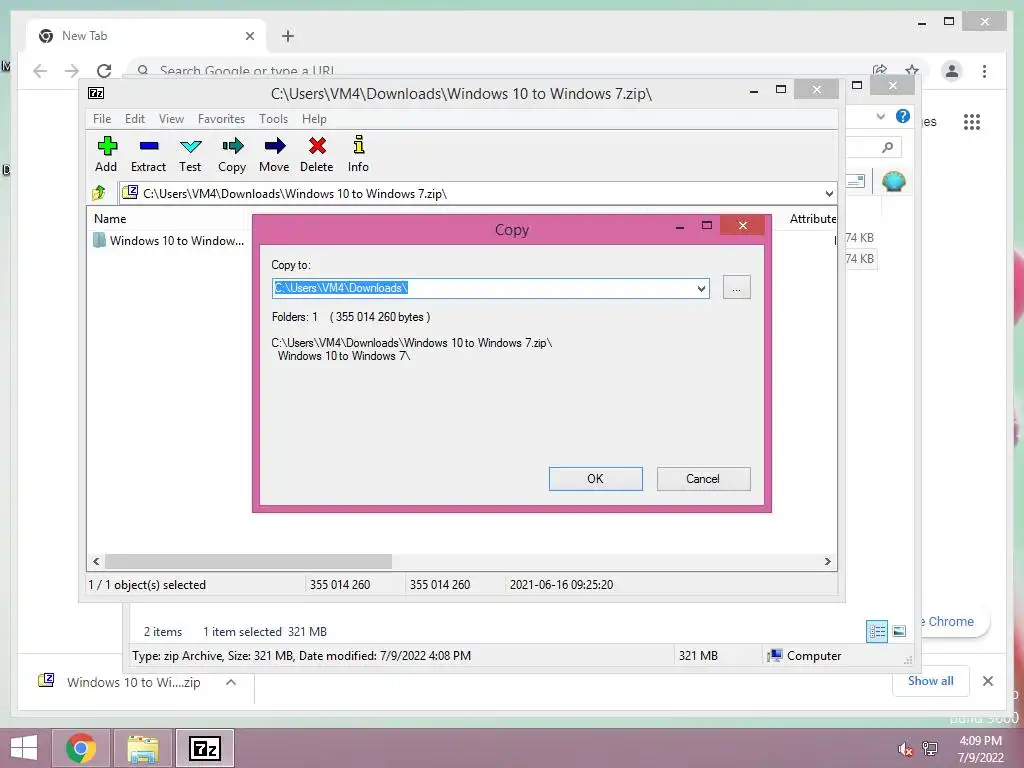This screenshot has height=768, width=1024.
Task: Close the Chrome downloads bar
Action: (x=987, y=681)
